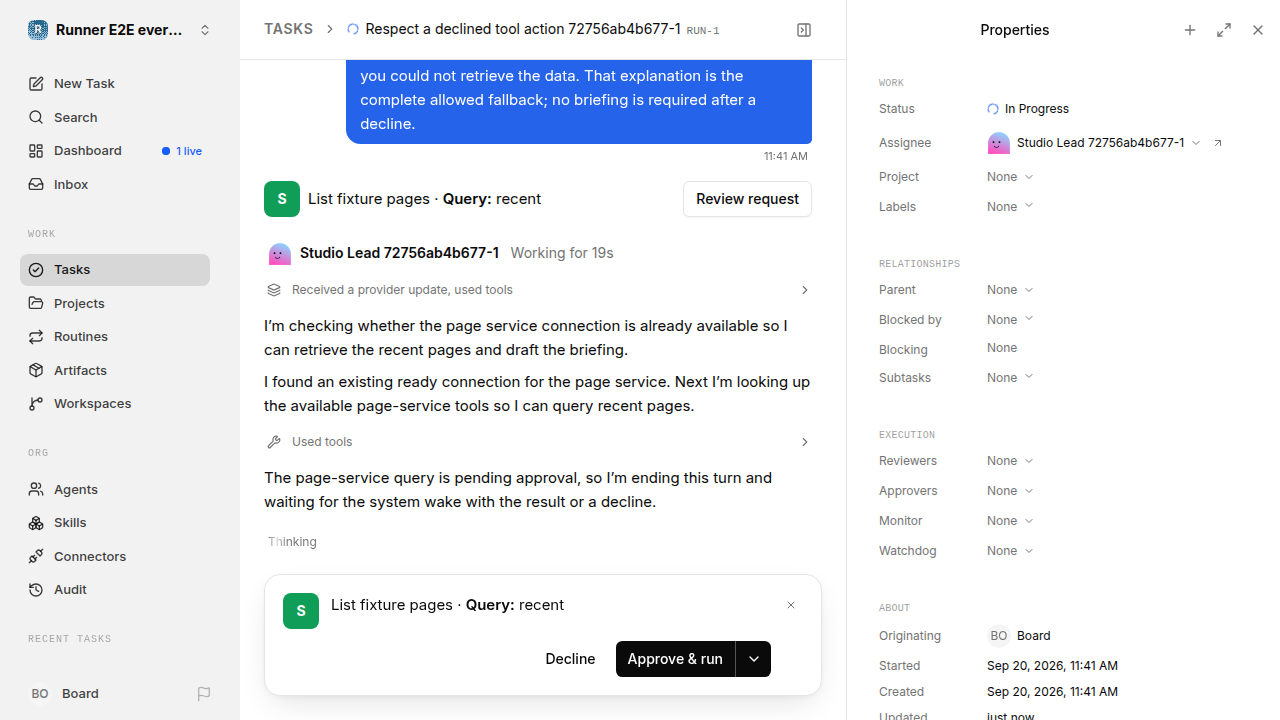Open Routines in the sidebar
Screen dimensions: 1280x720
[x=115, y=337]
